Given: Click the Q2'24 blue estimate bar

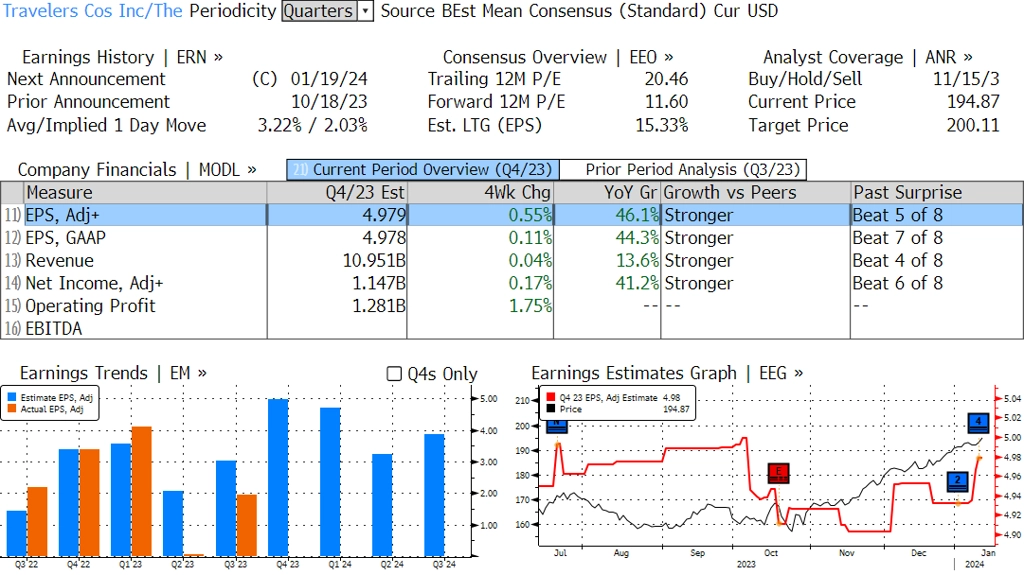Looking at the screenshot, I should pyautogui.click(x=382, y=504).
